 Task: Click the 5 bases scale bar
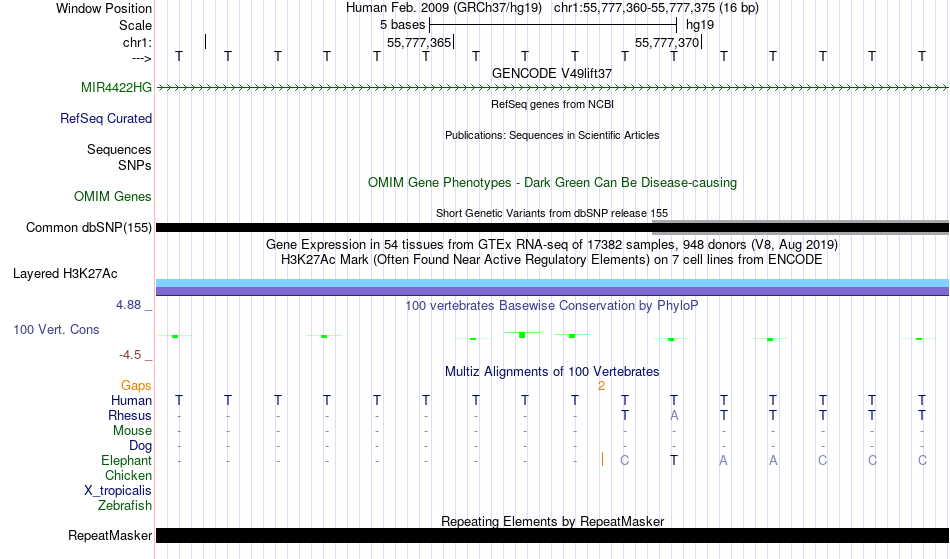click(x=553, y=25)
